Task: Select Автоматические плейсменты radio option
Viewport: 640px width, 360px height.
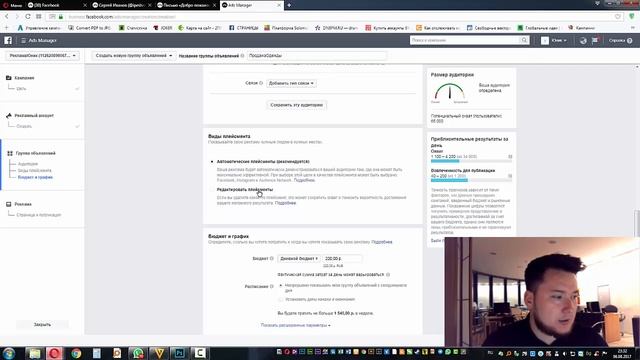Action: [x=212, y=162]
